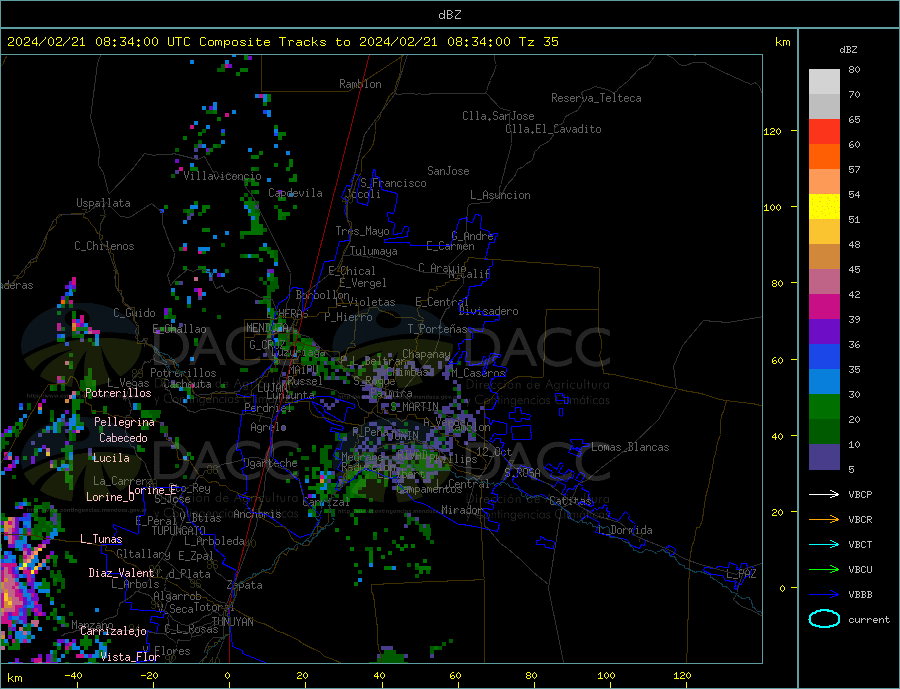The image size is (900, 689).
Task: Click the blue VBBB arrow legend icon
Action: click(x=825, y=594)
